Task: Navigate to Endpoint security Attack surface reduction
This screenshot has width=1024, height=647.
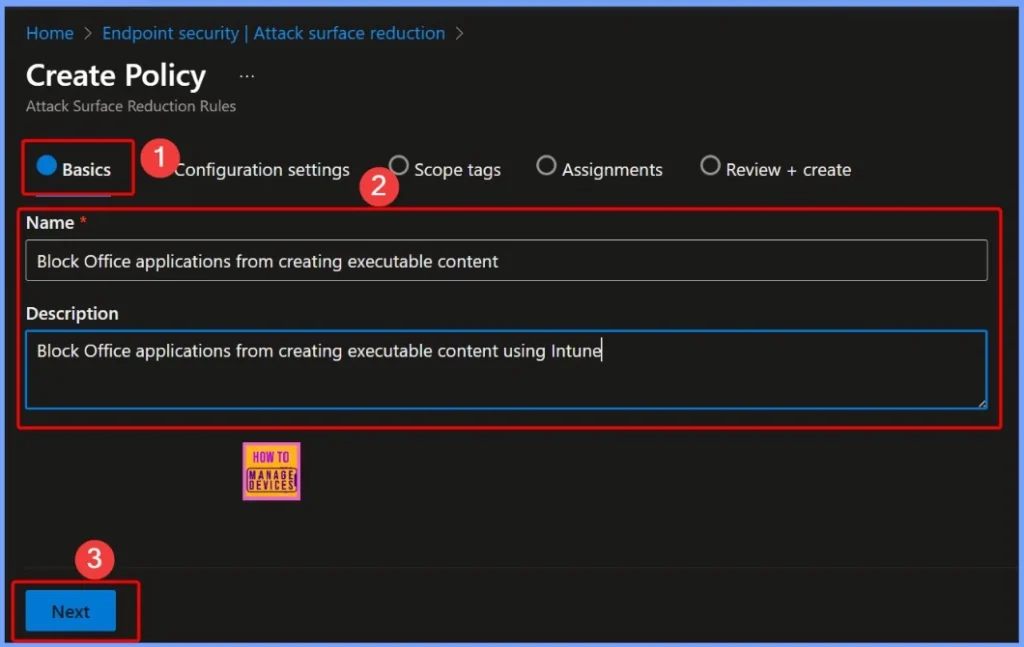Action: click(273, 33)
